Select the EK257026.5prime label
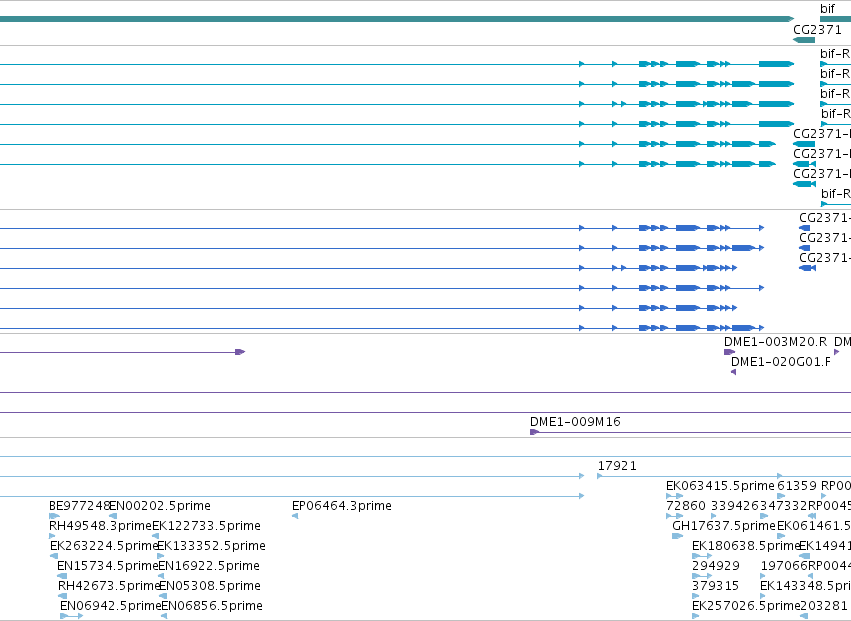851x621 pixels. (747, 606)
